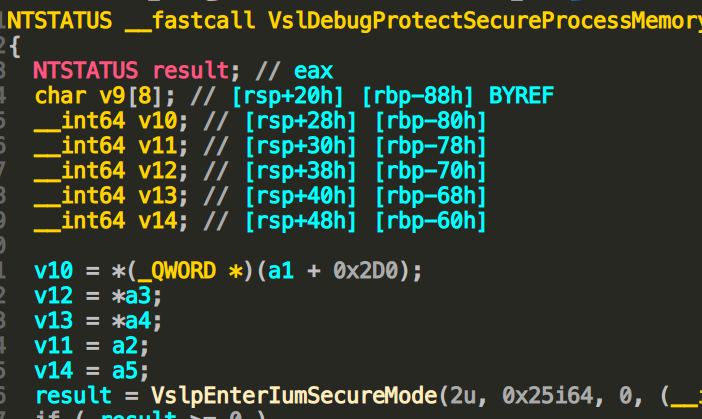Click the VslDebugProtectSecureProcessMemory function name

485,21
